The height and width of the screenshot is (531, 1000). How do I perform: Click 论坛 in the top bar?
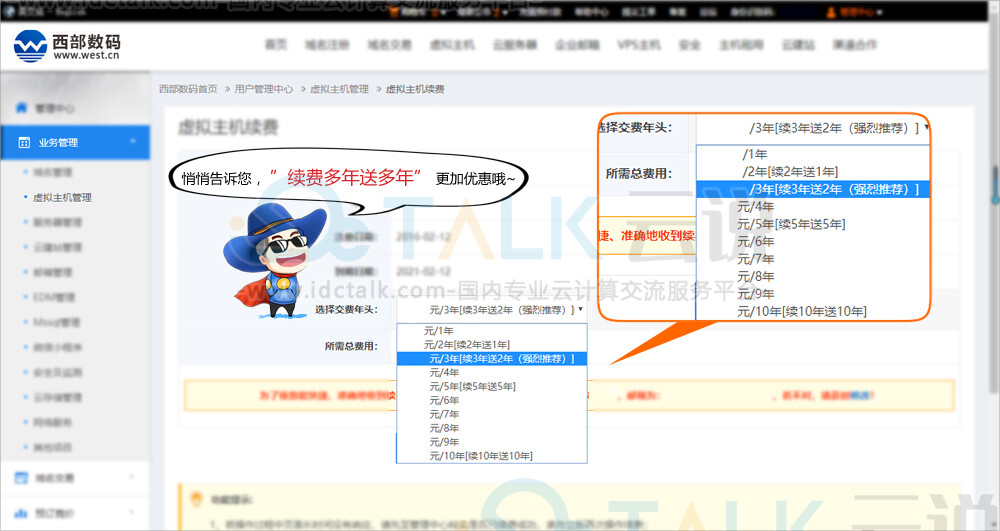(x=708, y=12)
